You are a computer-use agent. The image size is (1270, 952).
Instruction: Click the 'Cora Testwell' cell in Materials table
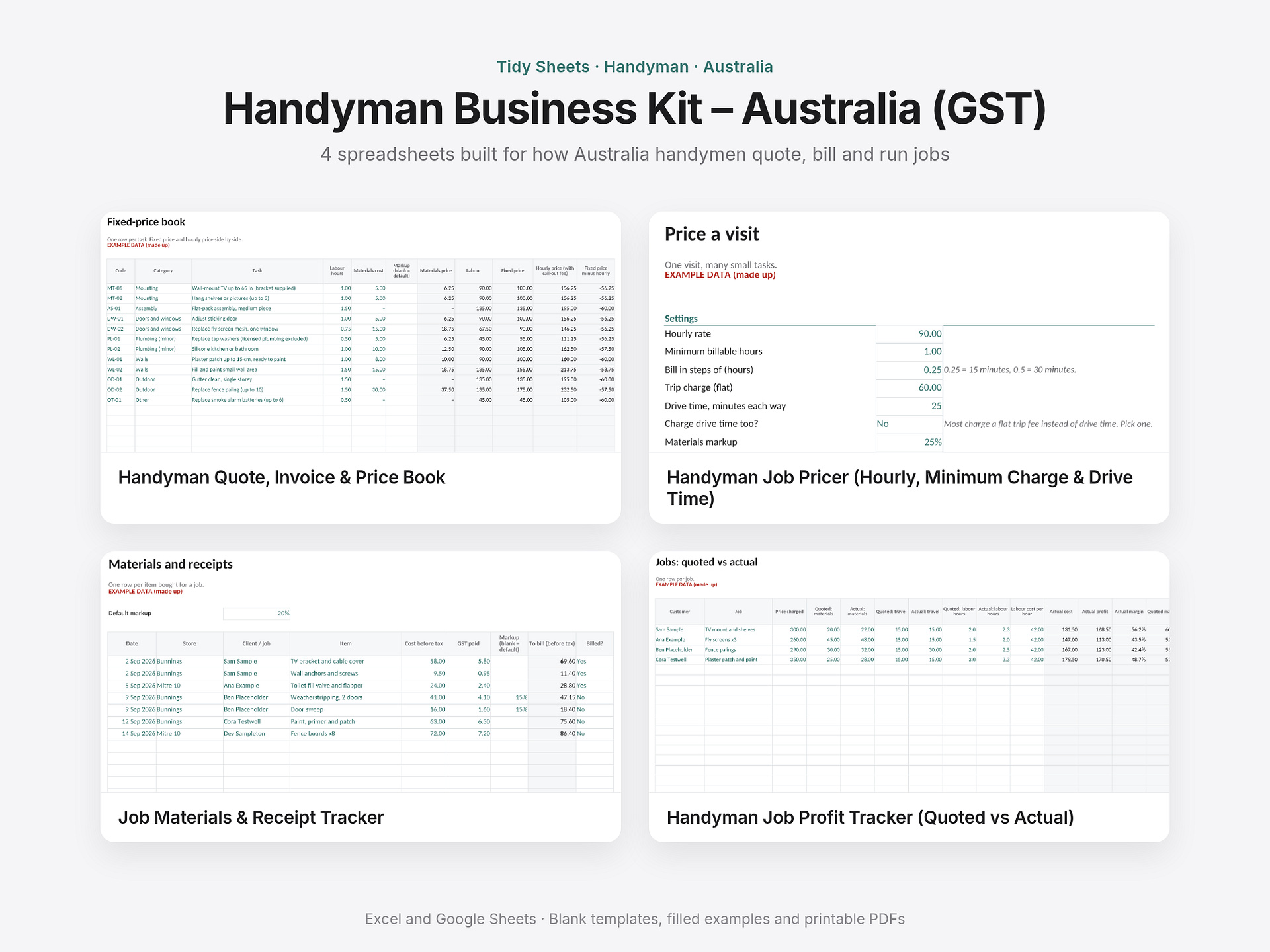256,722
